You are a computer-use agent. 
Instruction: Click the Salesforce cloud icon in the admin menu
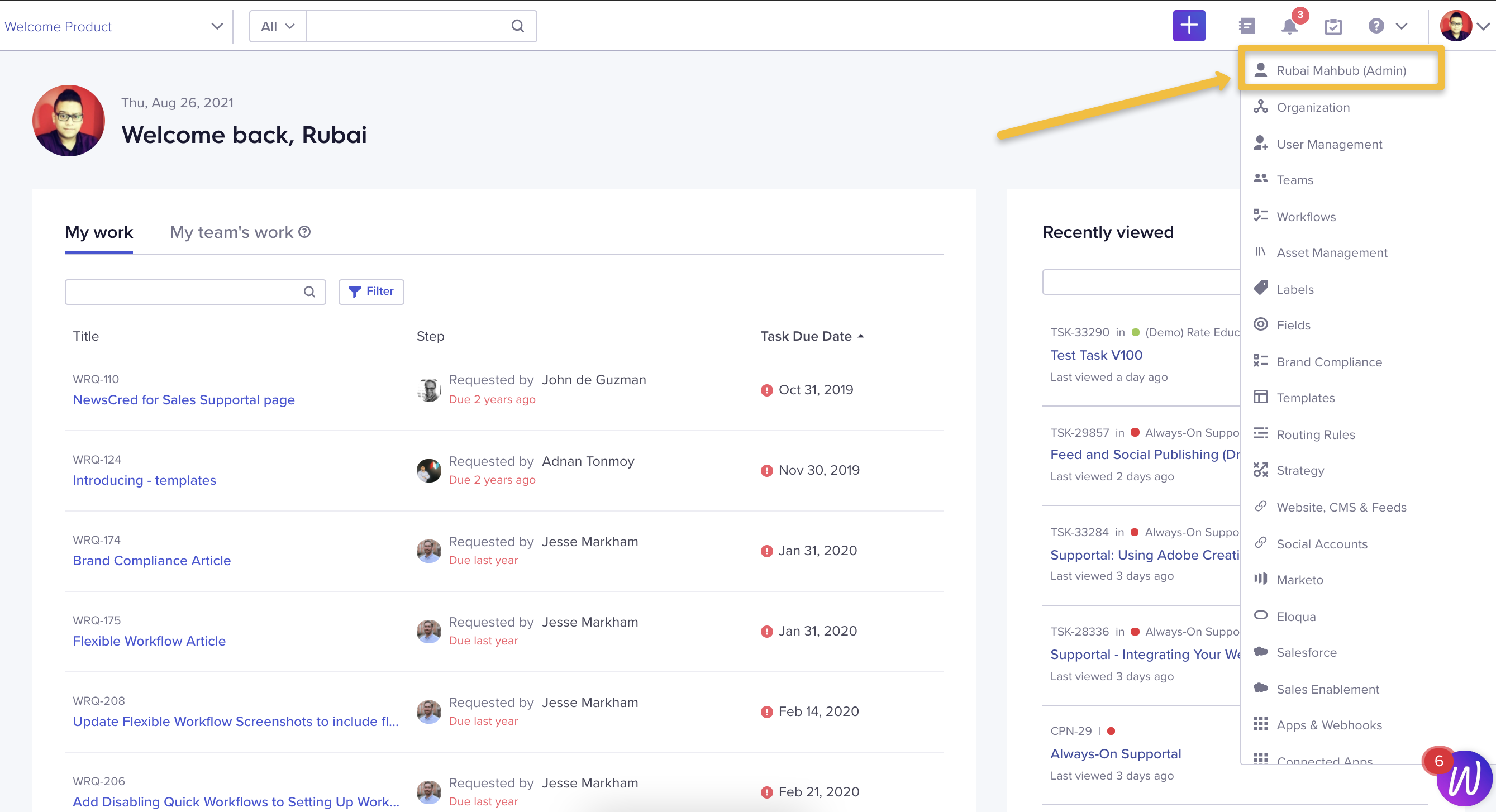pos(1261,652)
